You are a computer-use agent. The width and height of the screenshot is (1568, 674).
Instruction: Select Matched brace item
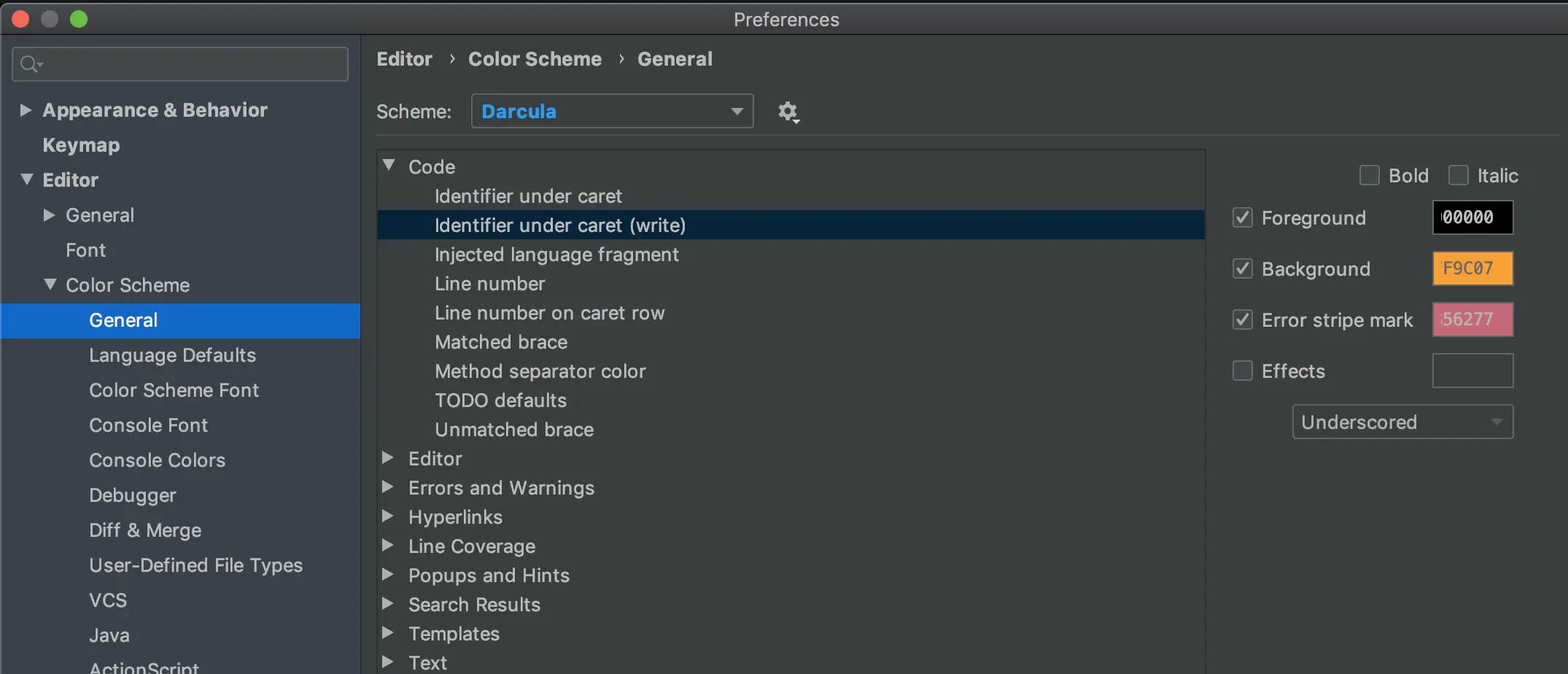pos(500,342)
